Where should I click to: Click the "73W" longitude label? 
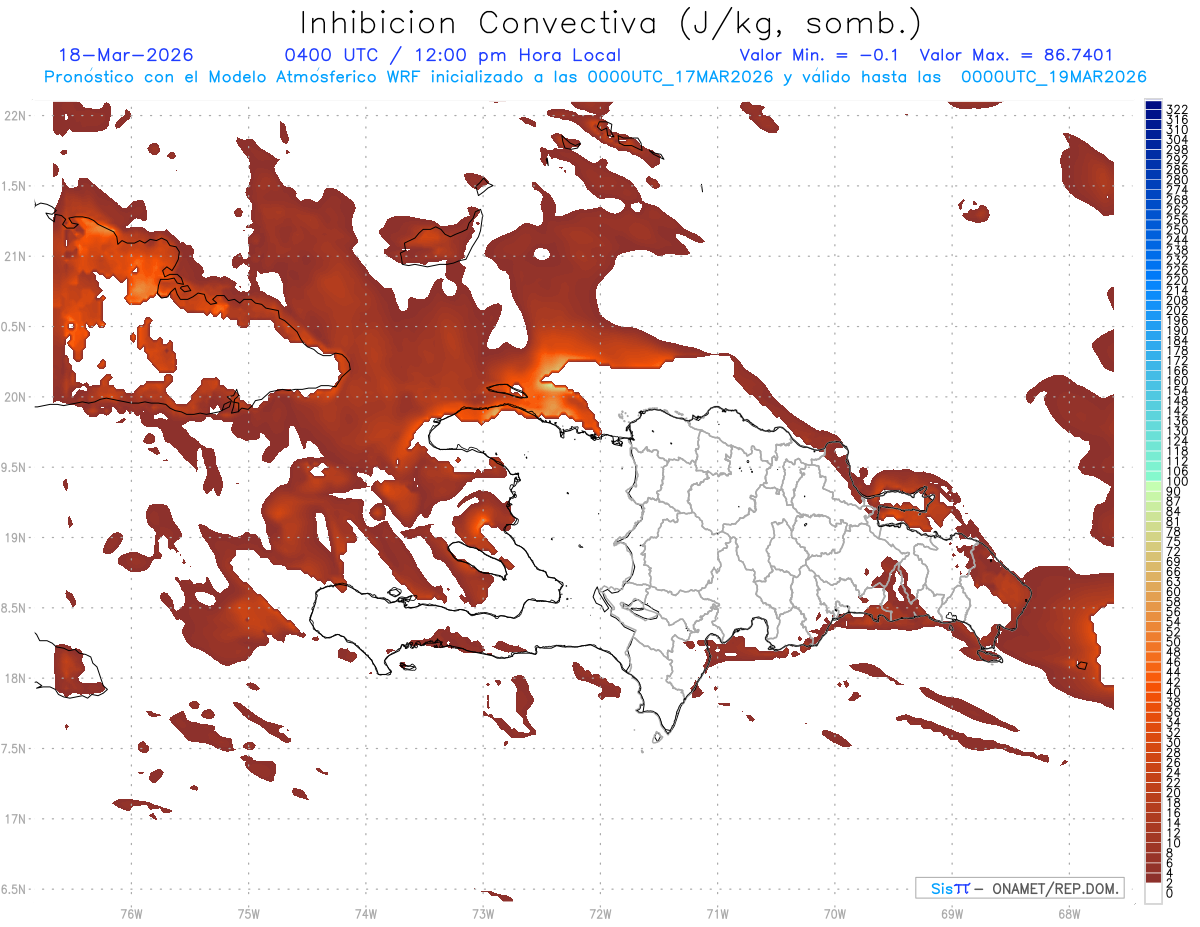point(483,913)
